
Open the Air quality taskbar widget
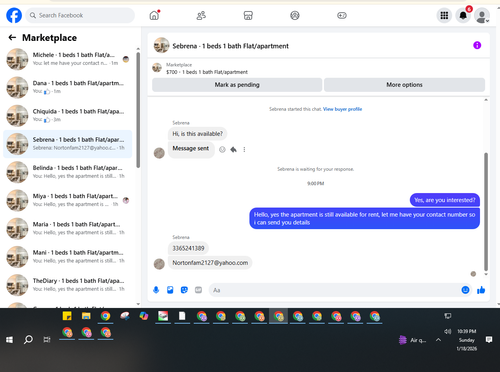(x=413, y=340)
